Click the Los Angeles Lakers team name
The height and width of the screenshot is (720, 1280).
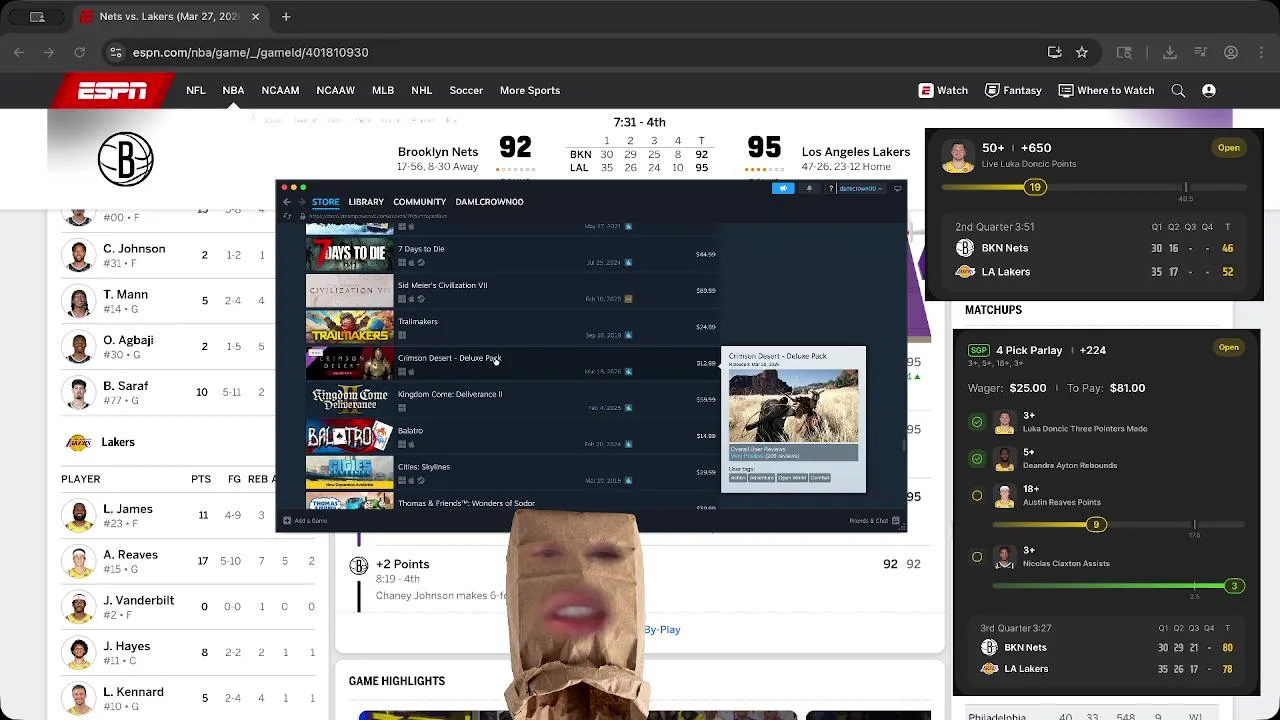point(856,152)
